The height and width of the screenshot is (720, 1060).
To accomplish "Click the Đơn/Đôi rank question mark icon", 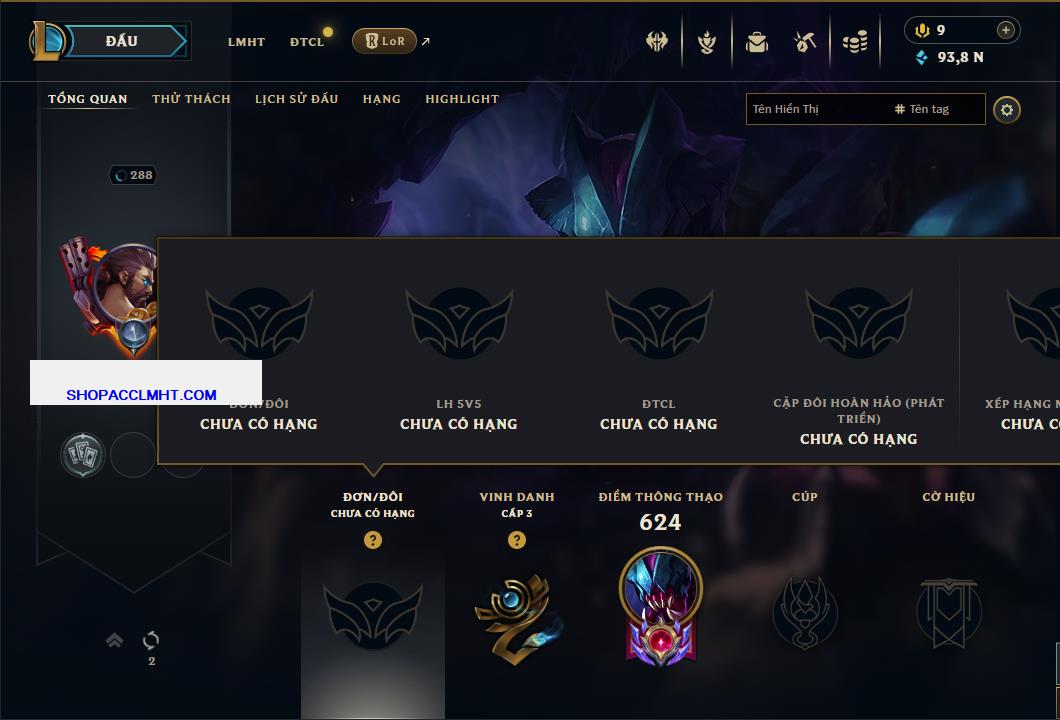I will [x=372, y=539].
